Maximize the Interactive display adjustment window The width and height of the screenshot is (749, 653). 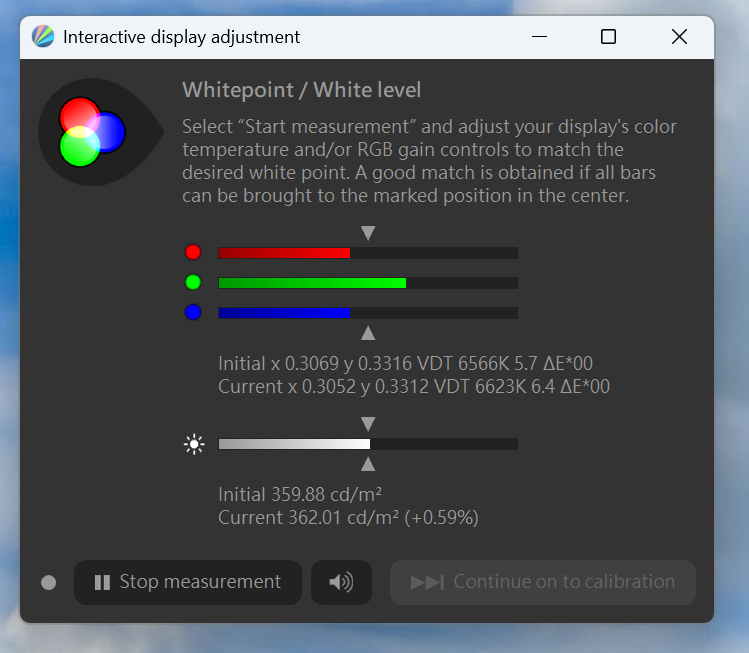click(608, 37)
